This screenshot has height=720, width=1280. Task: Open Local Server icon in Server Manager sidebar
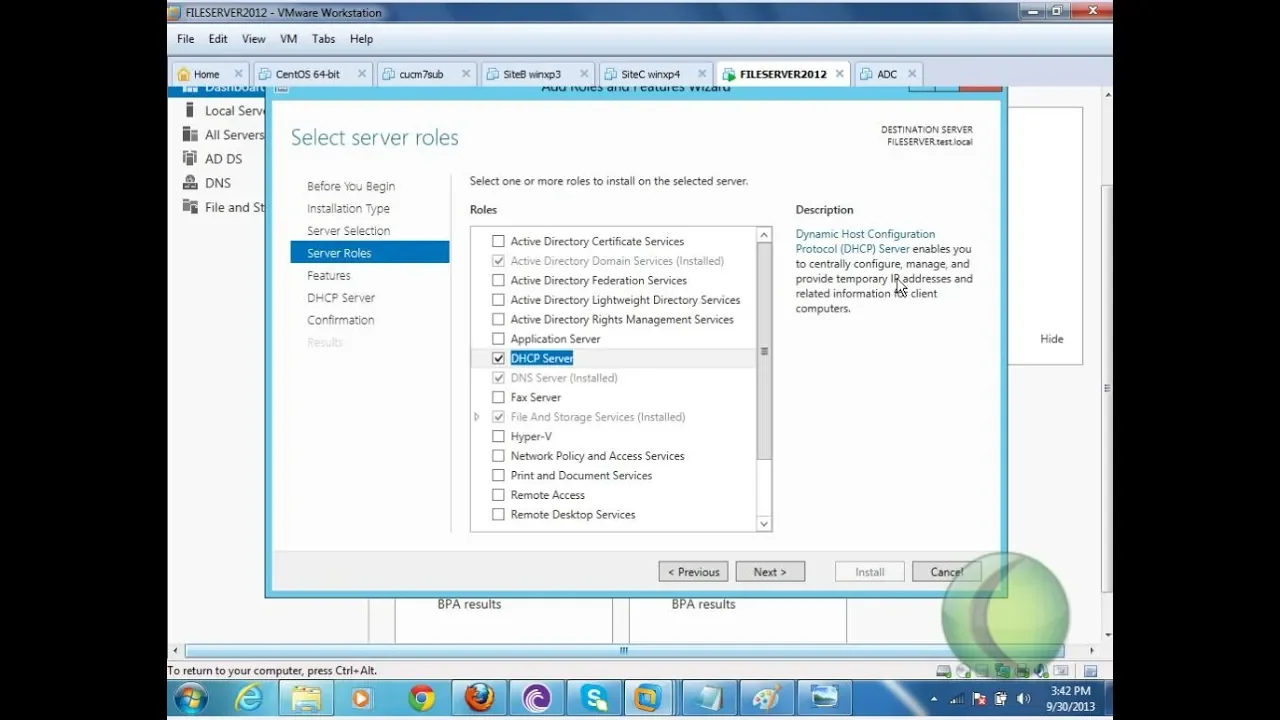(x=189, y=111)
